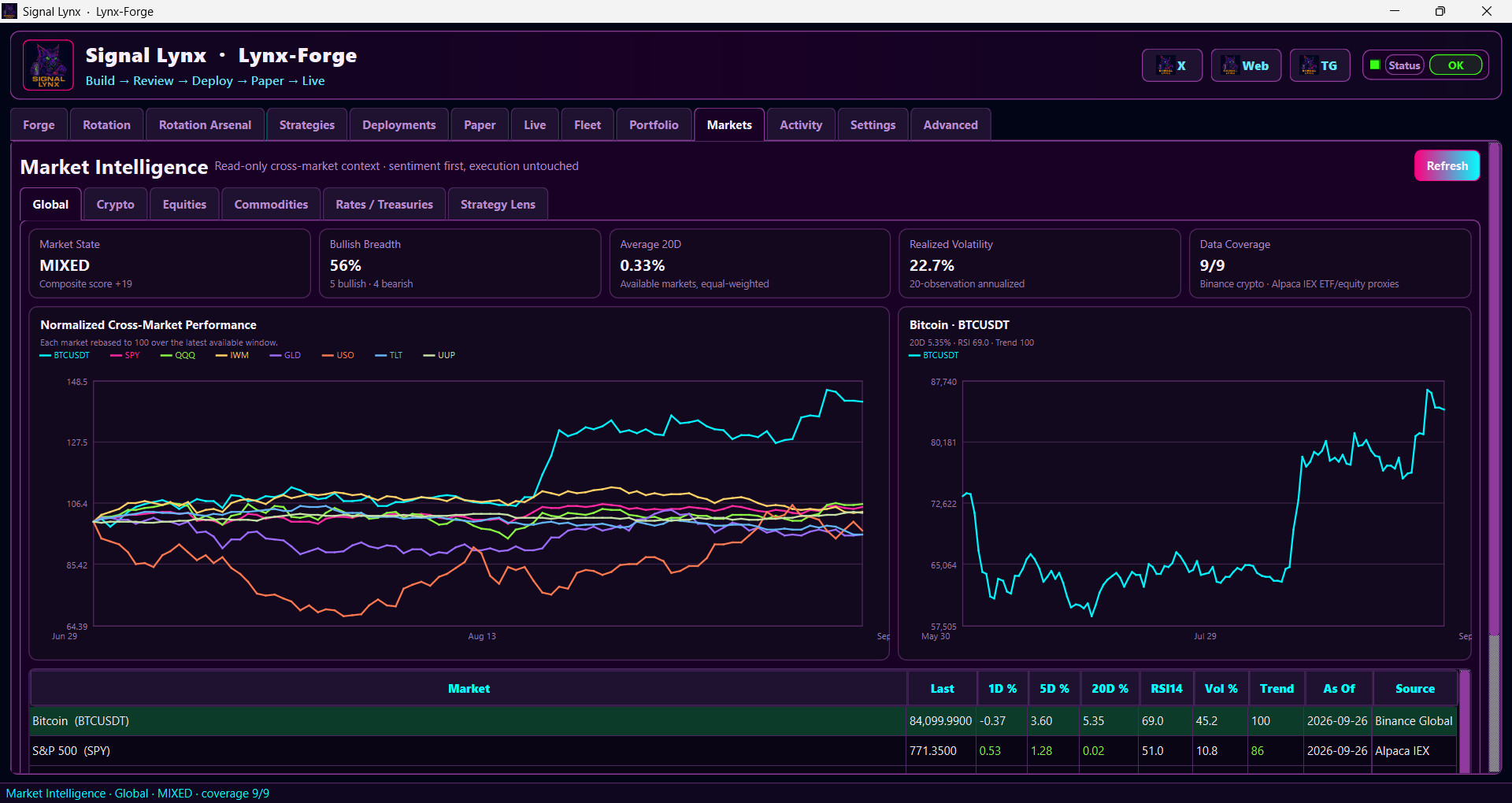Click the BTCUSDT legend entry in performance chart
1512x803 pixels.
pos(65,355)
